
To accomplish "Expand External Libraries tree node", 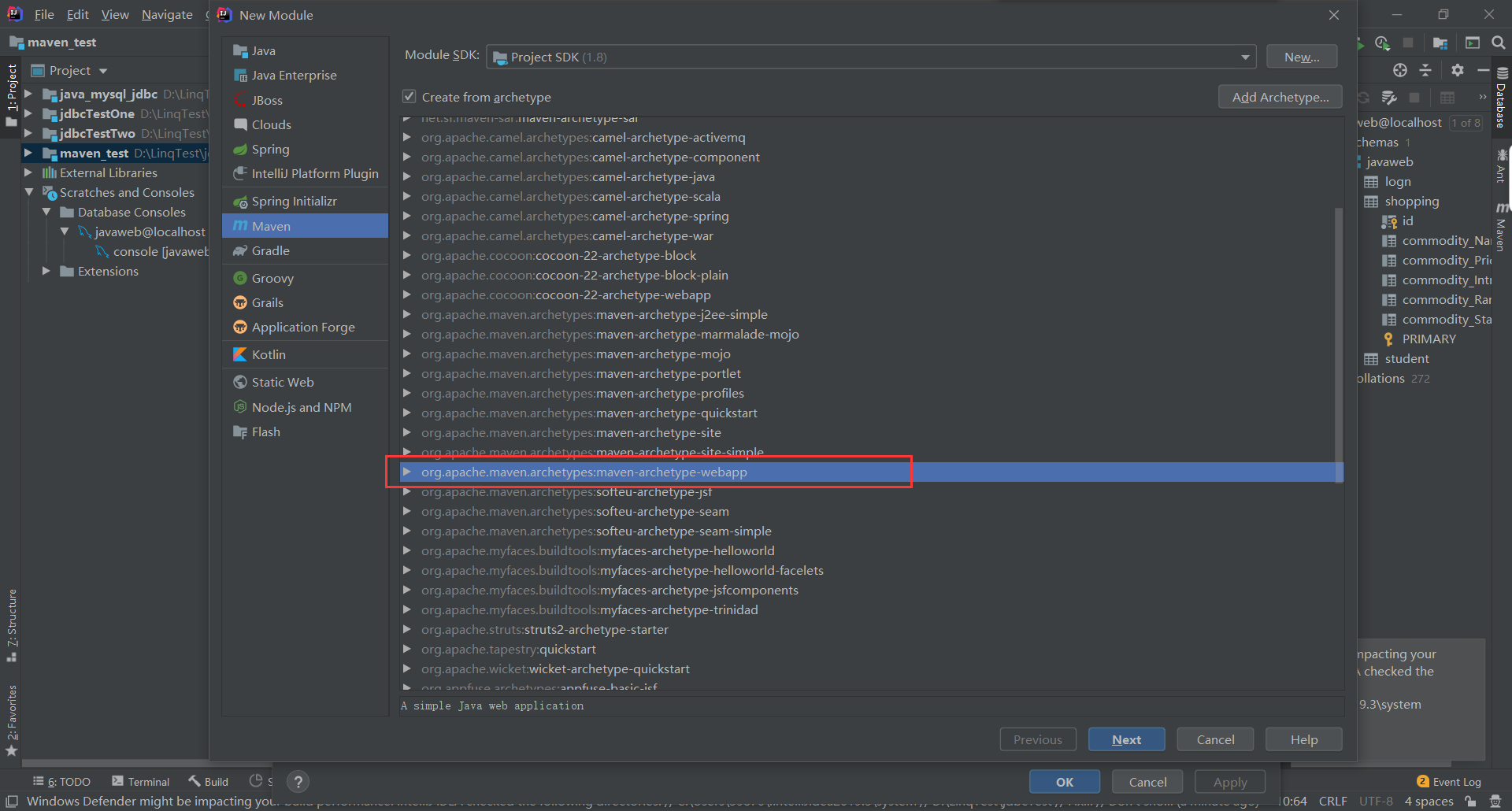I will tap(28, 173).
